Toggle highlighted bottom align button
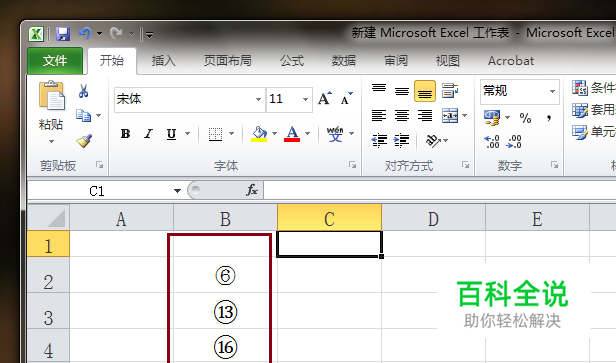Image resolution: width=616 pixels, height=363 pixels. 425,91
